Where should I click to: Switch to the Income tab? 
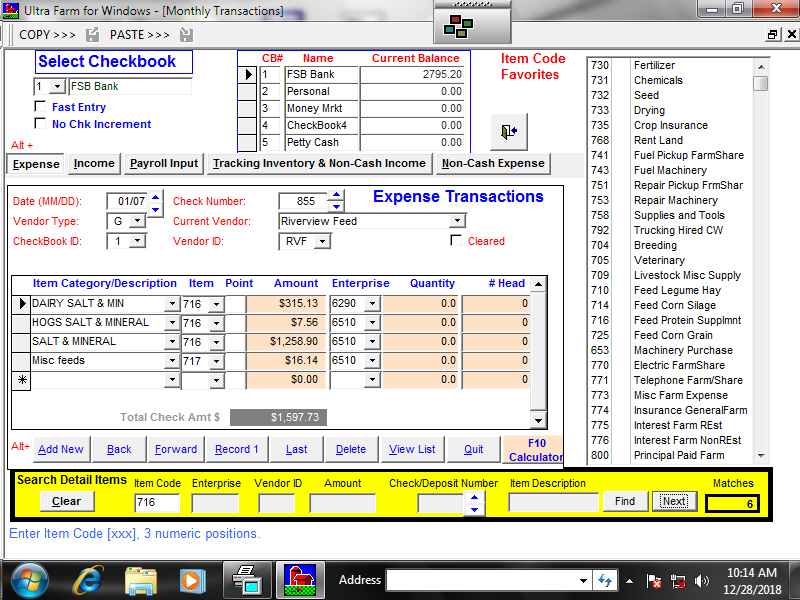click(93, 163)
